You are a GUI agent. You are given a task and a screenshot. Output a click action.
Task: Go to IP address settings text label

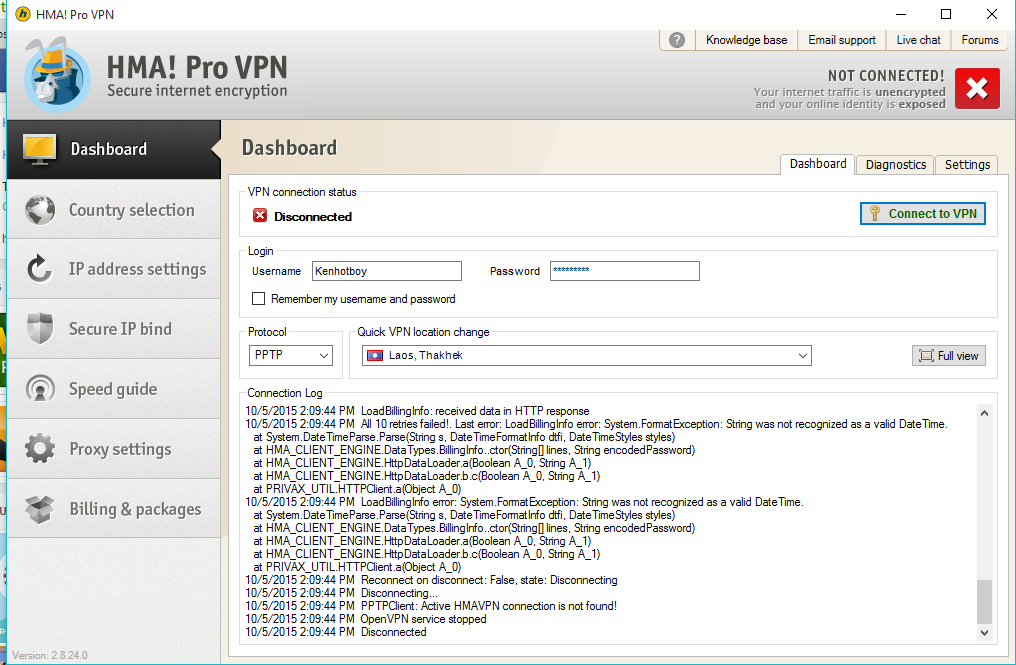pyautogui.click(x=137, y=269)
